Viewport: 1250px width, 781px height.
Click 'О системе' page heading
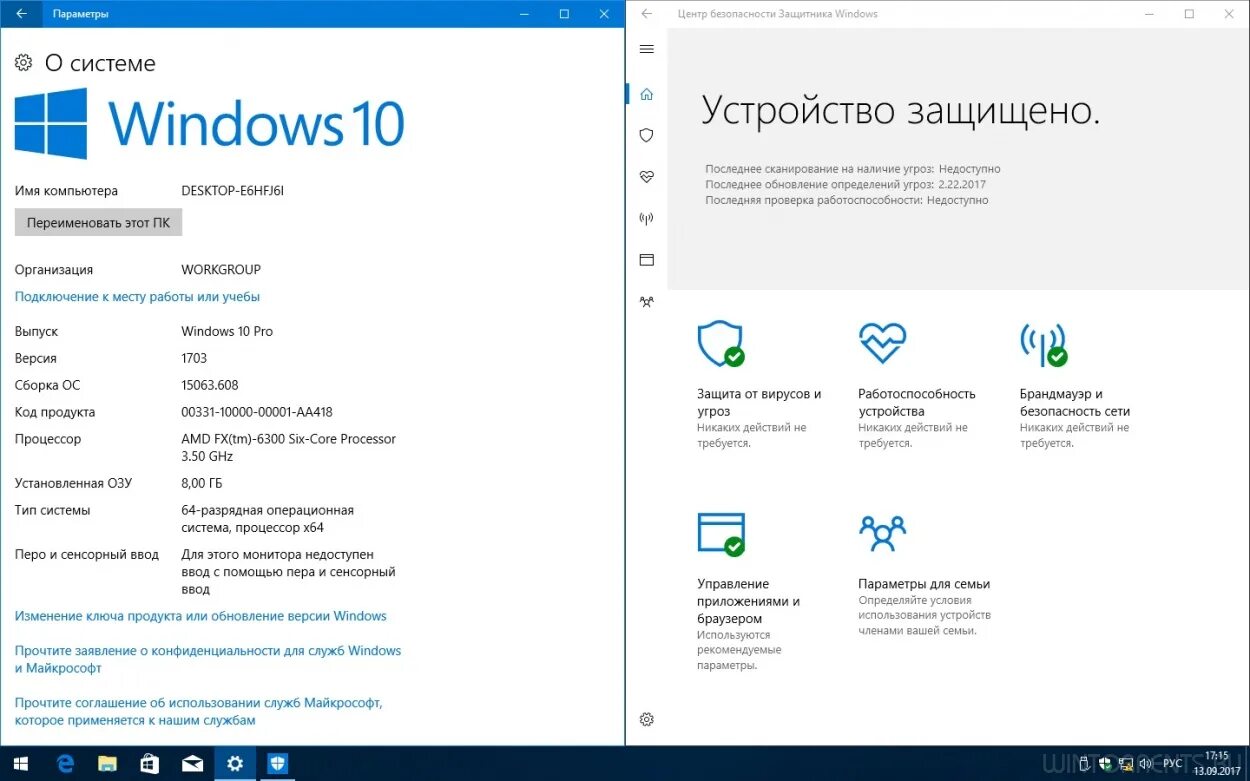(x=100, y=63)
